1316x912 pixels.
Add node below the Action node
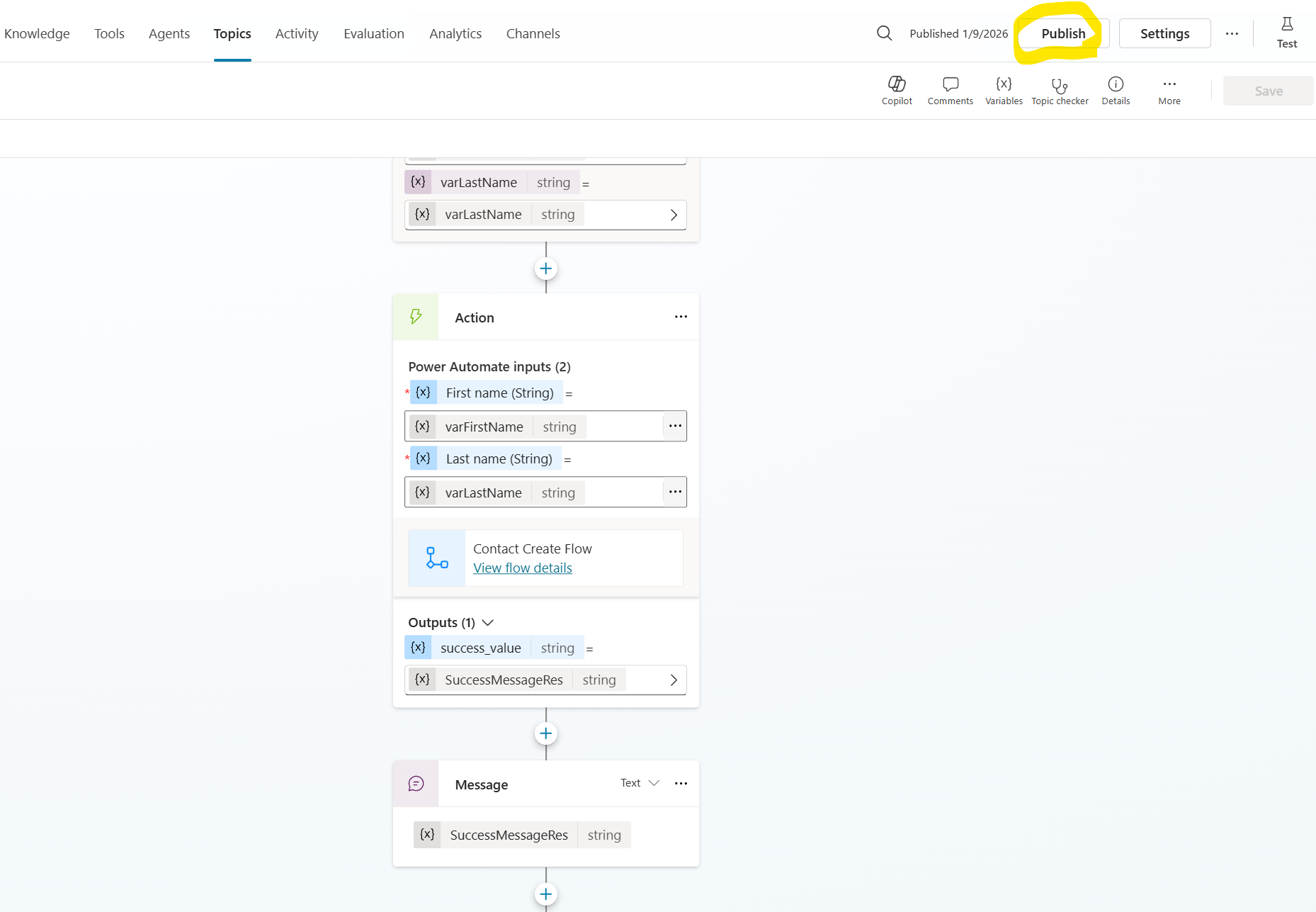[545, 733]
